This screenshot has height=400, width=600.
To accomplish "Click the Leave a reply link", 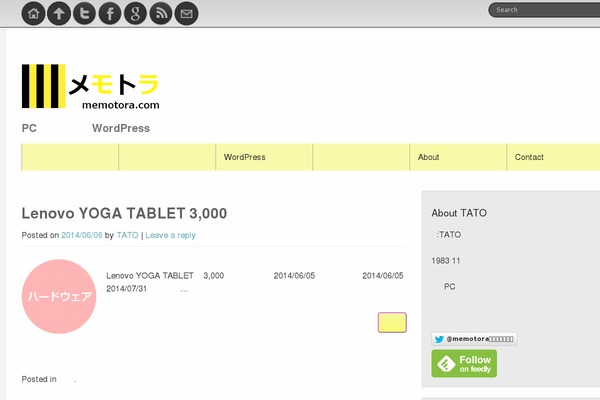I will pyautogui.click(x=170, y=235).
